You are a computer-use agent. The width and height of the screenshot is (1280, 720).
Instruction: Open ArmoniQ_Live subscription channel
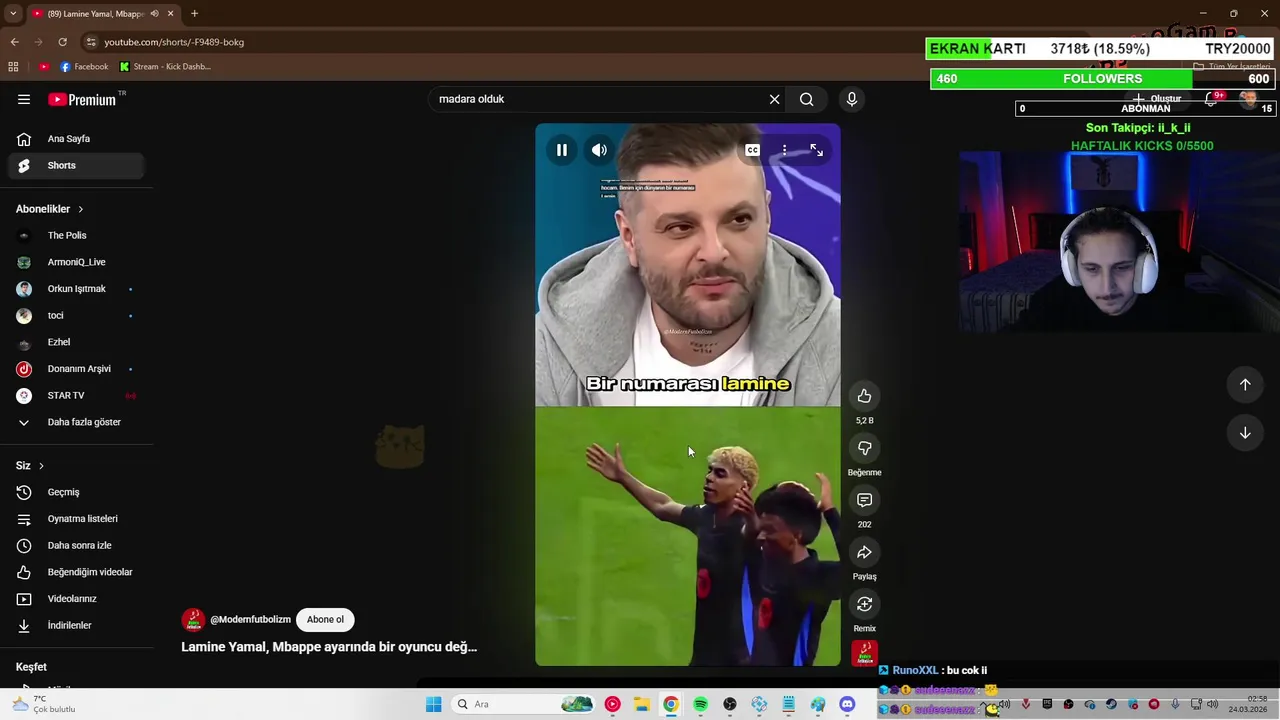(x=76, y=262)
